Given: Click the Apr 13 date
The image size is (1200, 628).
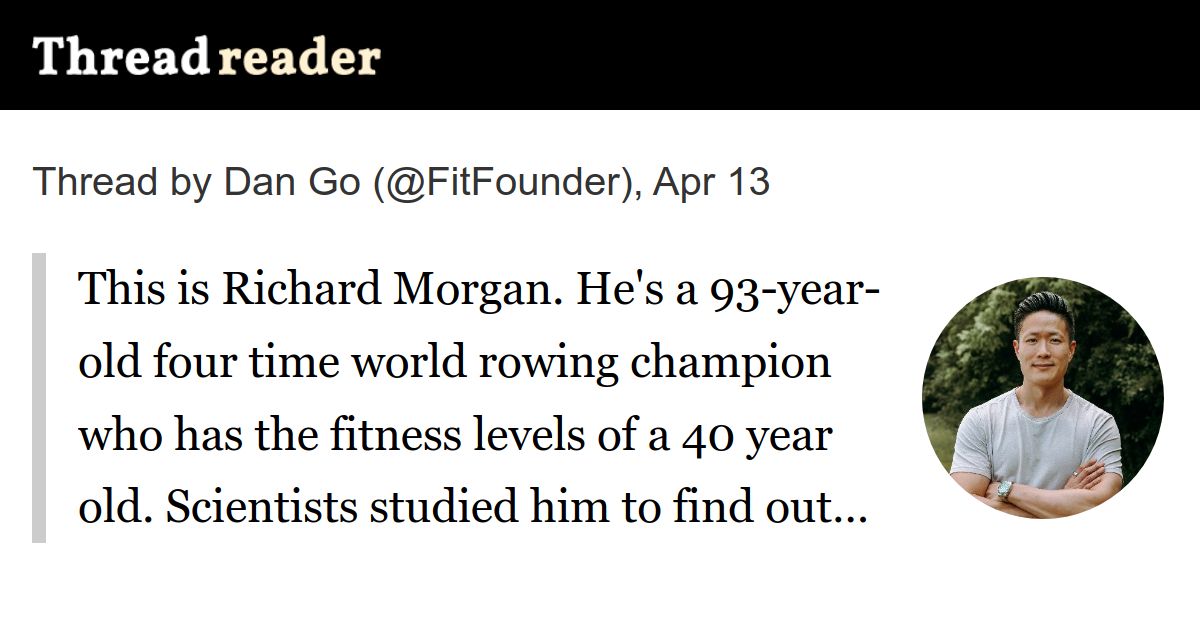Looking at the screenshot, I should (x=711, y=182).
